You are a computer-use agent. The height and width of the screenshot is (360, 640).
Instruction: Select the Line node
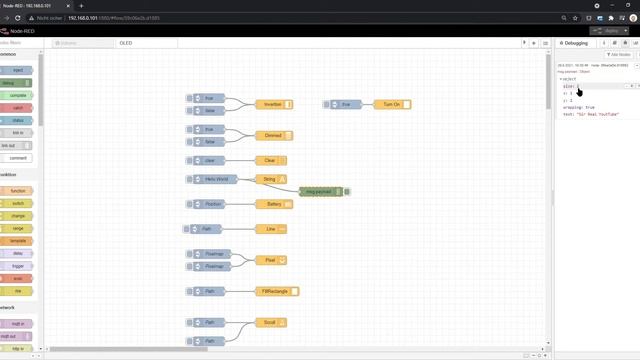click(270, 229)
